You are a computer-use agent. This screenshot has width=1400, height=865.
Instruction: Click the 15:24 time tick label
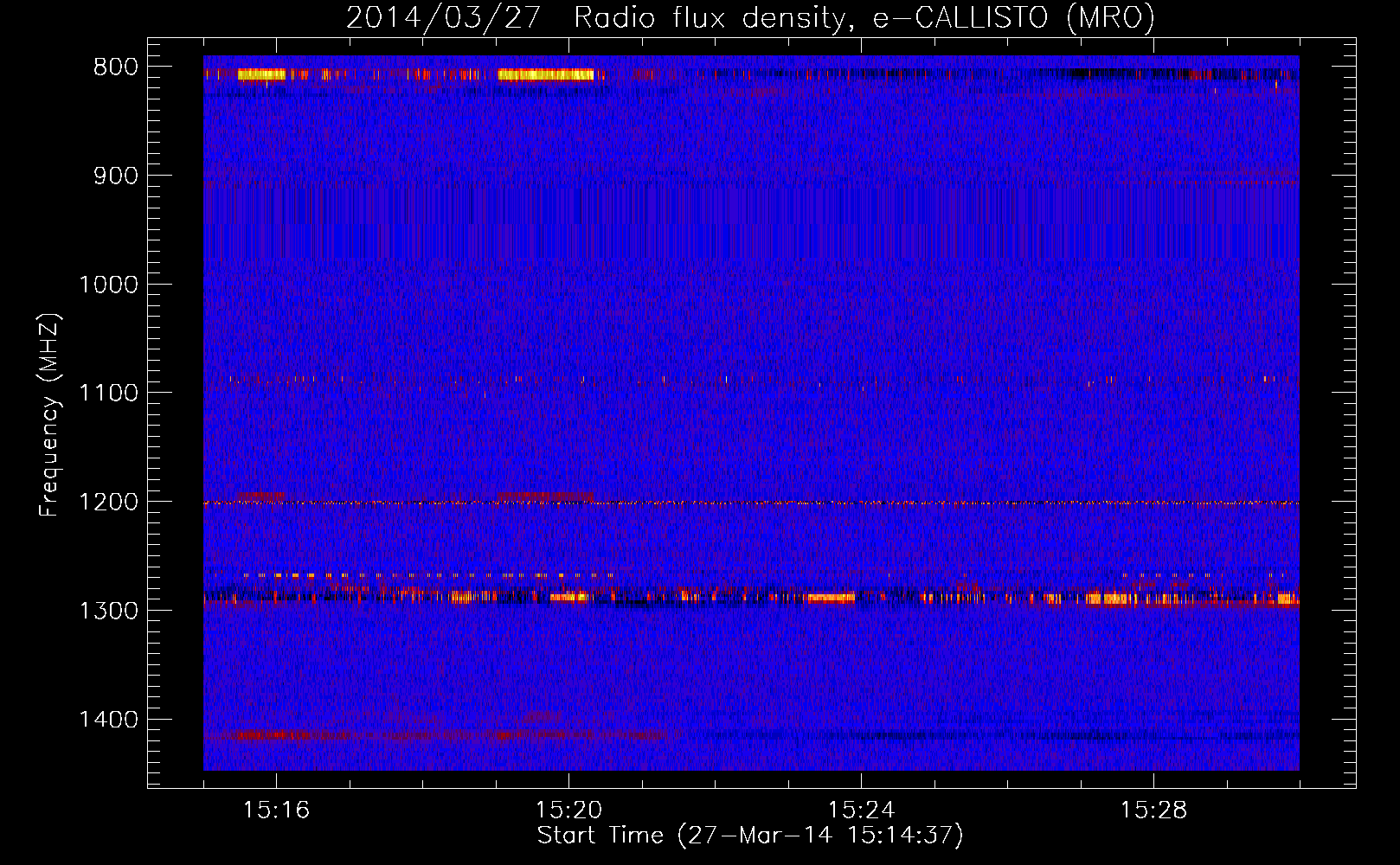click(x=861, y=811)
